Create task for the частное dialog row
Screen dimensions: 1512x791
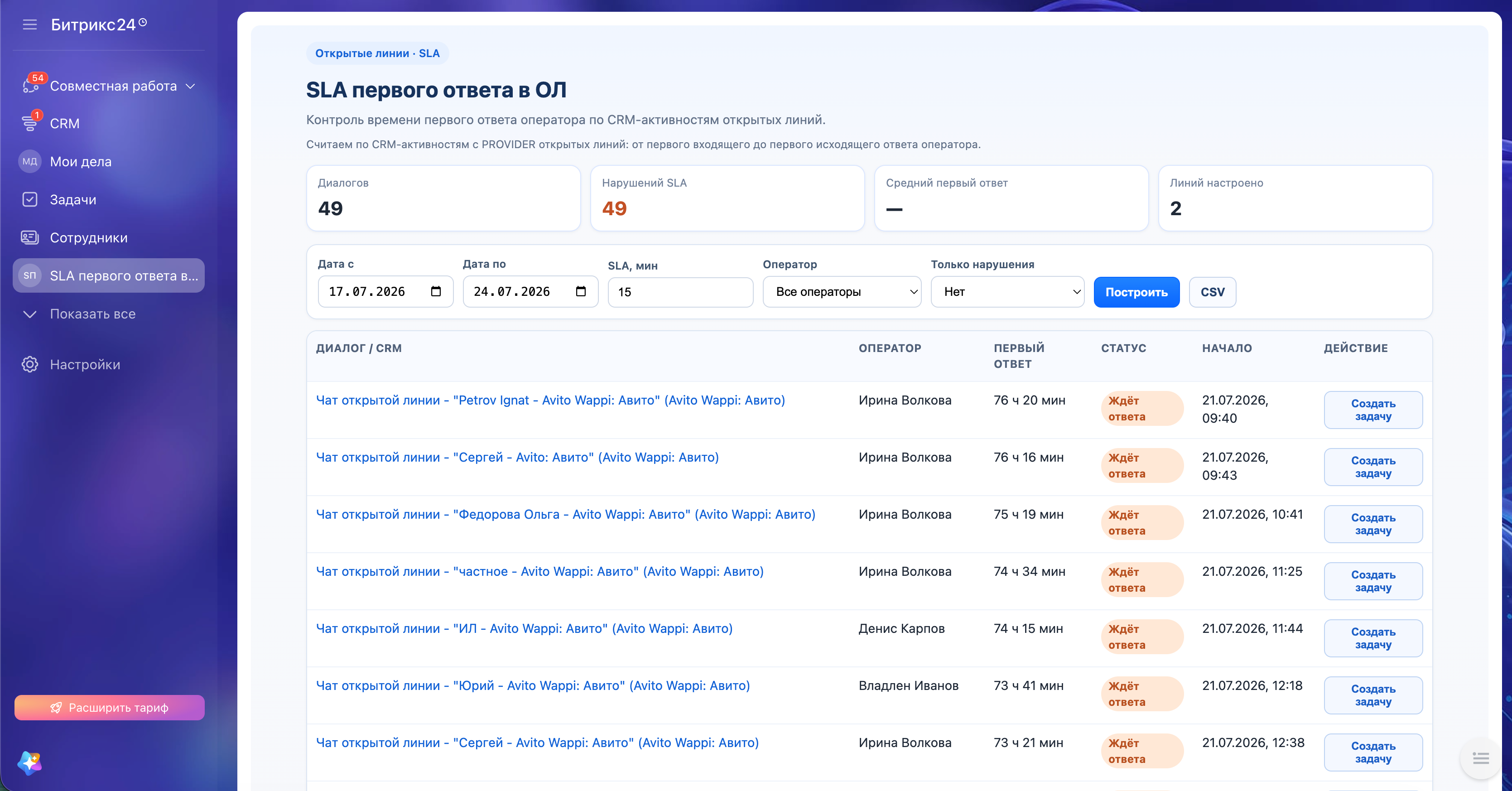1373,581
